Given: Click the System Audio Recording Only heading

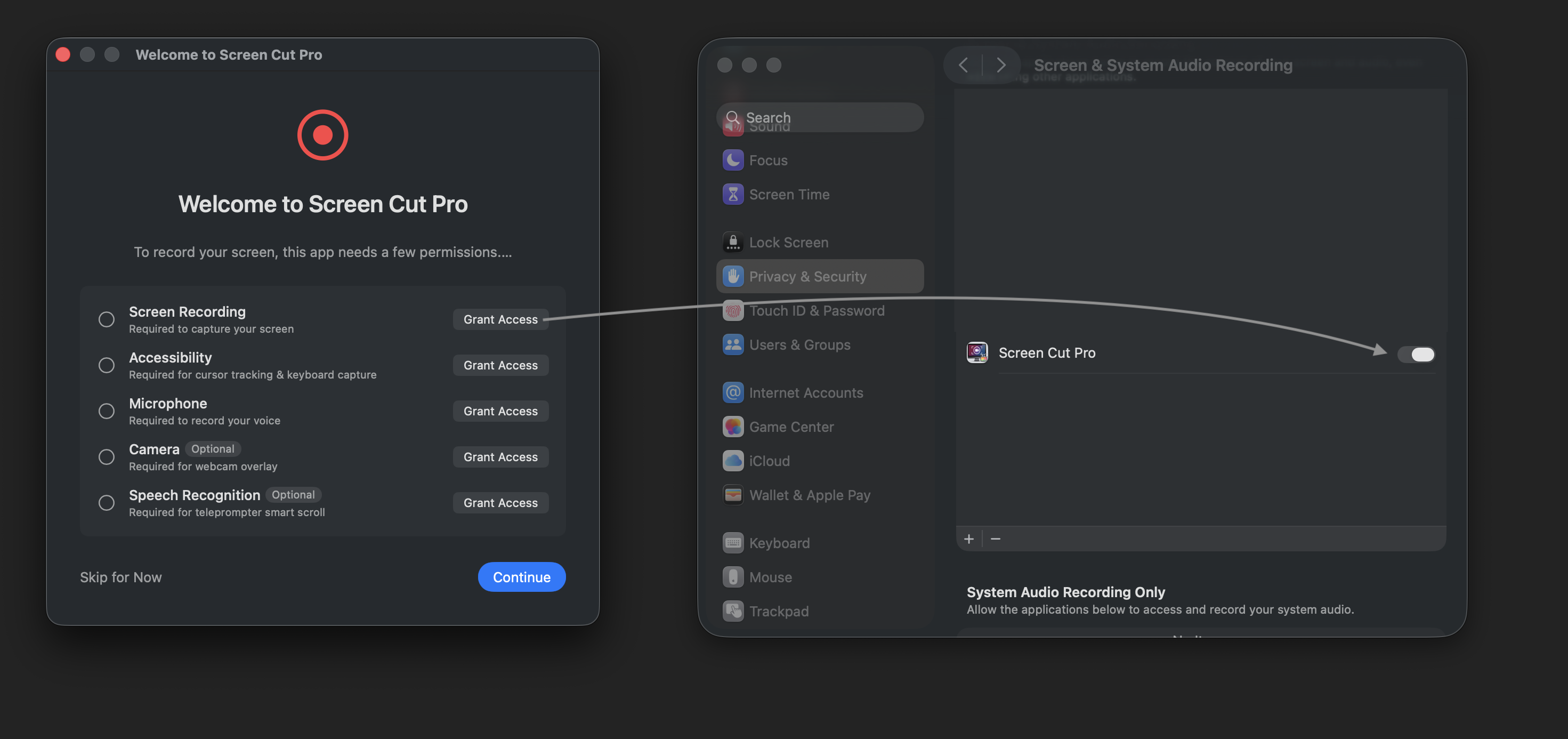Looking at the screenshot, I should (x=1066, y=592).
